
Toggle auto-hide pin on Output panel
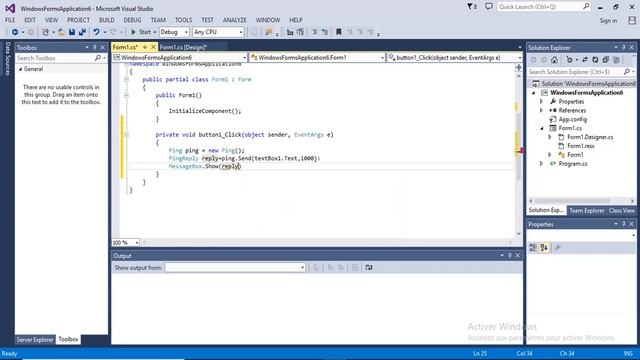point(509,256)
